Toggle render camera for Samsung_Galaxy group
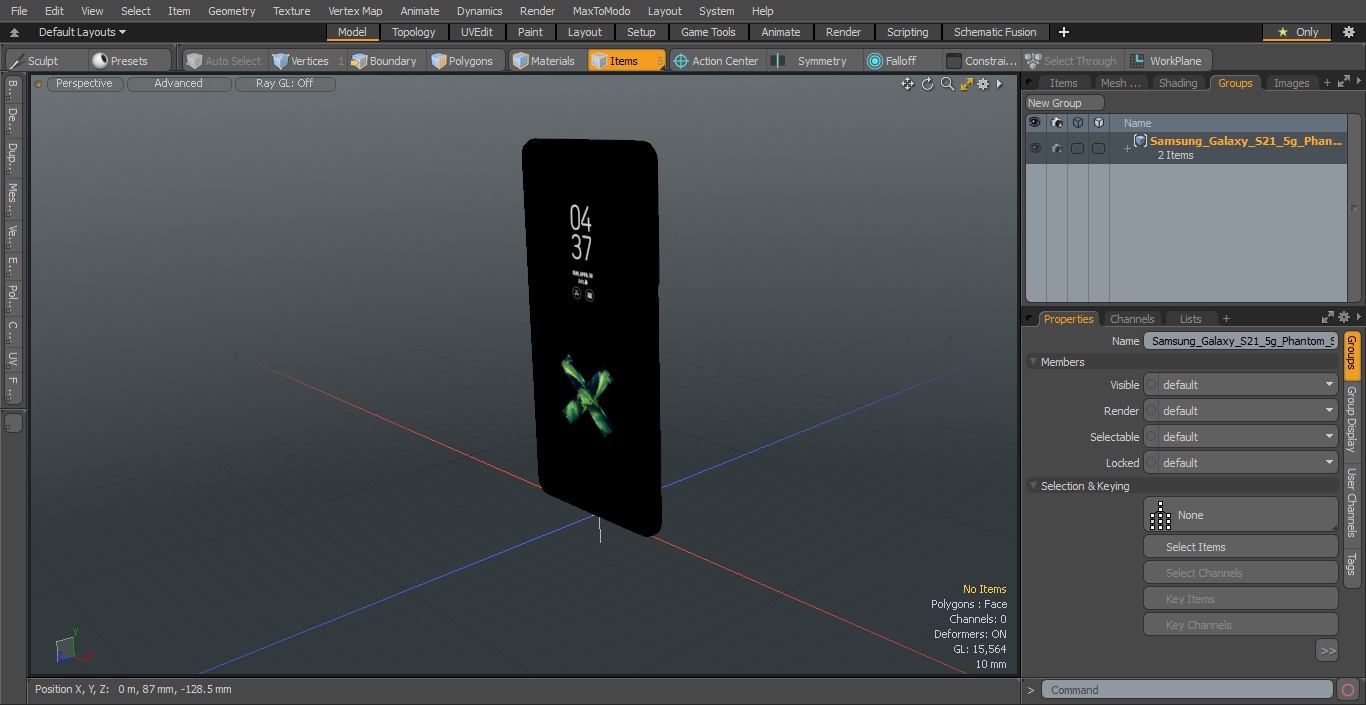The height and width of the screenshot is (705, 1366). pos(1056,148)
